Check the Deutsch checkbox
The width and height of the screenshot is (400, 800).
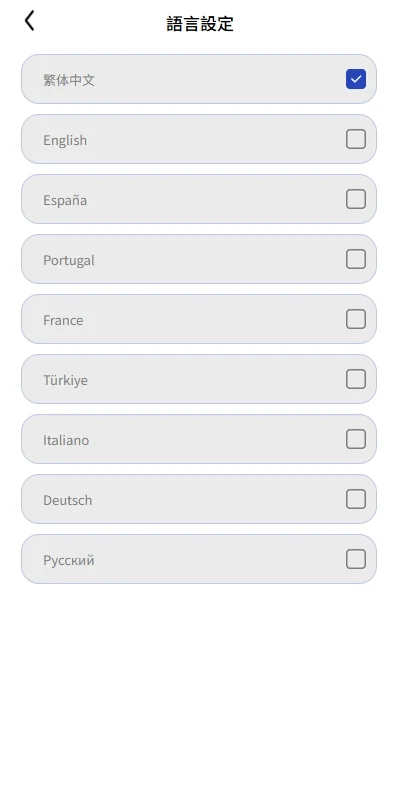pyautogui.click(x=356, y=499)
